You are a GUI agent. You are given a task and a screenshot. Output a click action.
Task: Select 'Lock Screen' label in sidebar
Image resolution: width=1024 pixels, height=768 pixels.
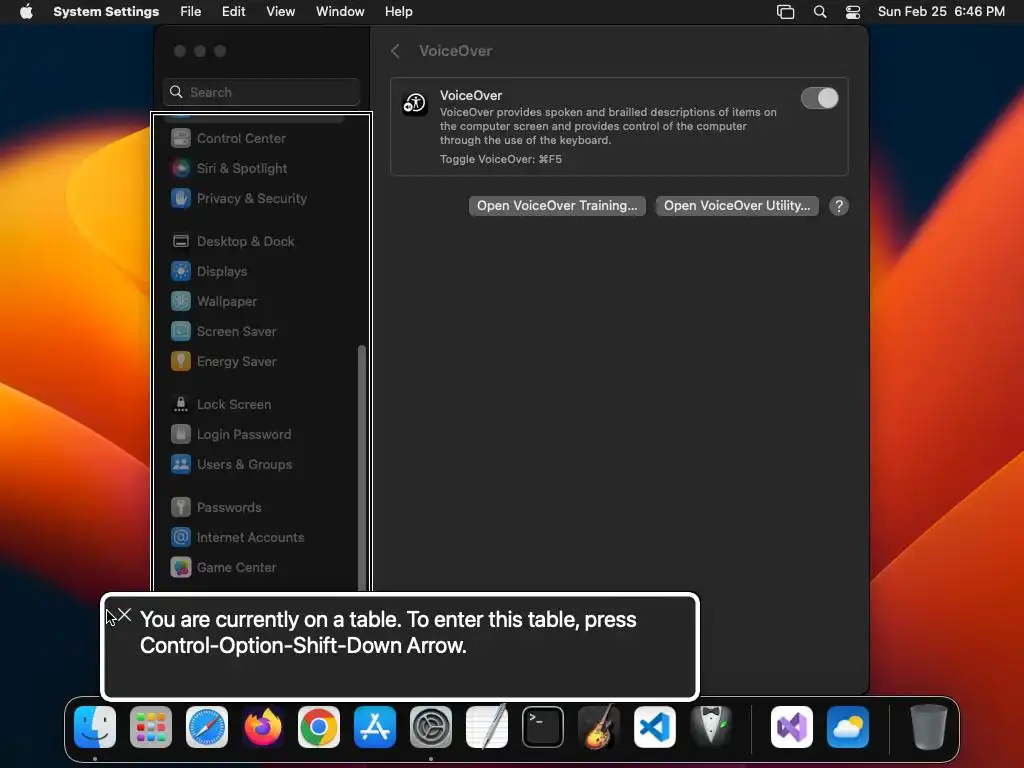(234, 405)
